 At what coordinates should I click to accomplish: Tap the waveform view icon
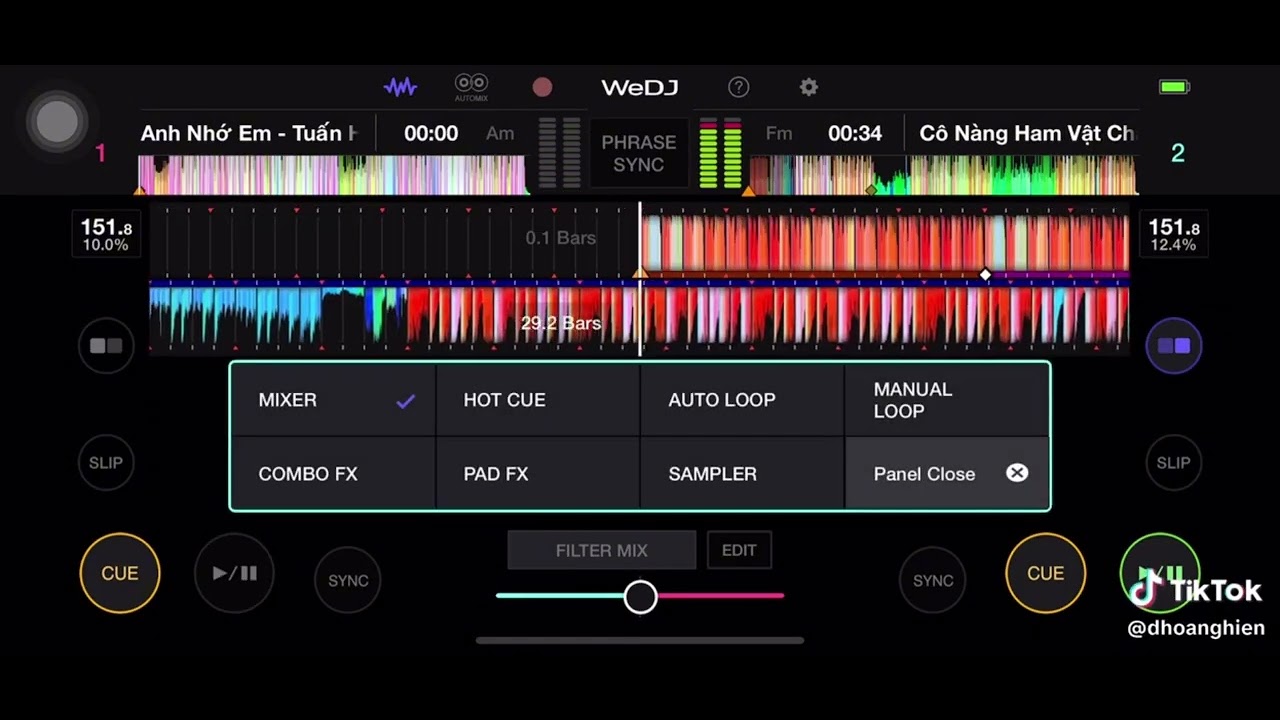pos(400,87)
